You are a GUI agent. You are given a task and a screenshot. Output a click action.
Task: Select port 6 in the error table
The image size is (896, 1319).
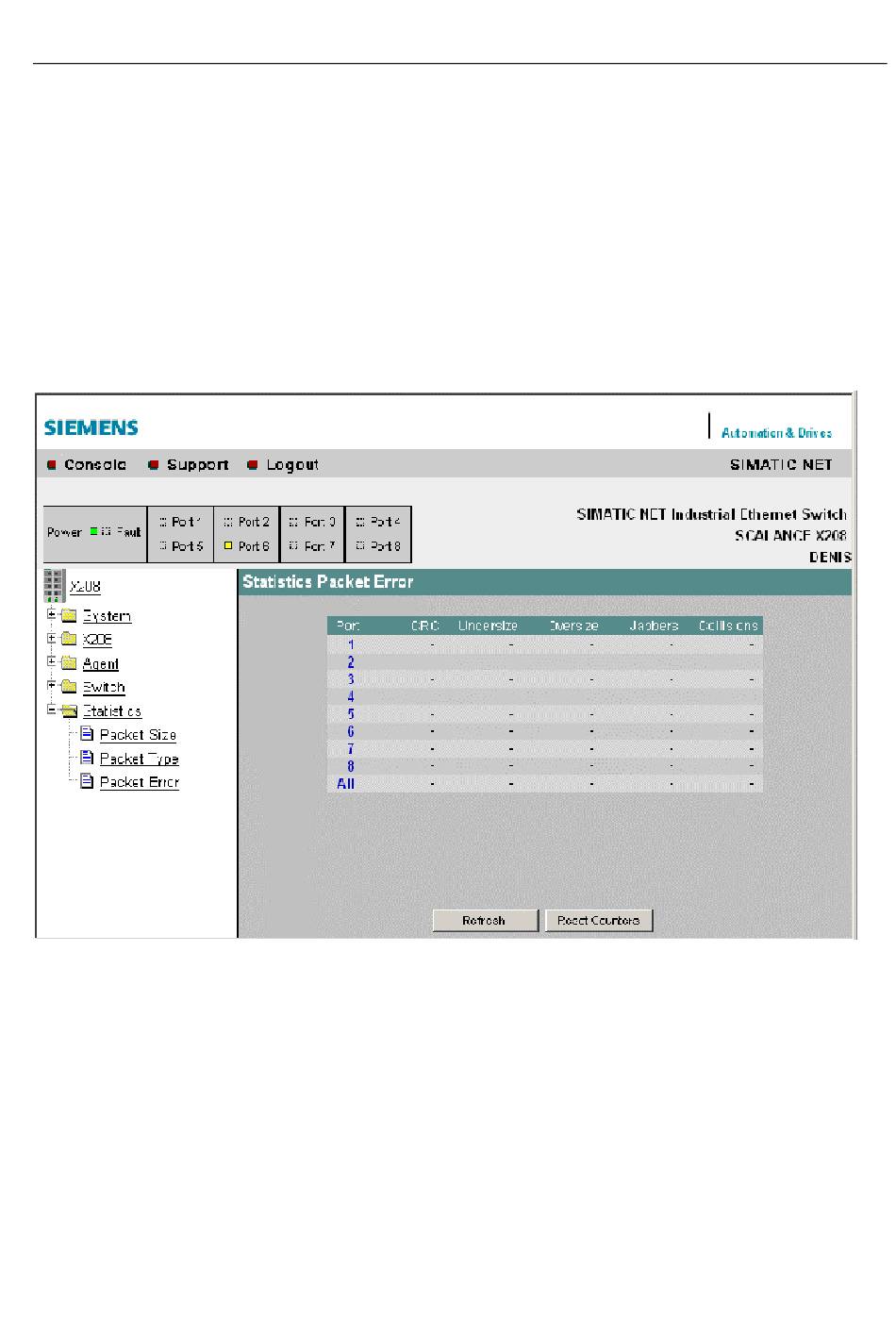[x=350, y=732]
